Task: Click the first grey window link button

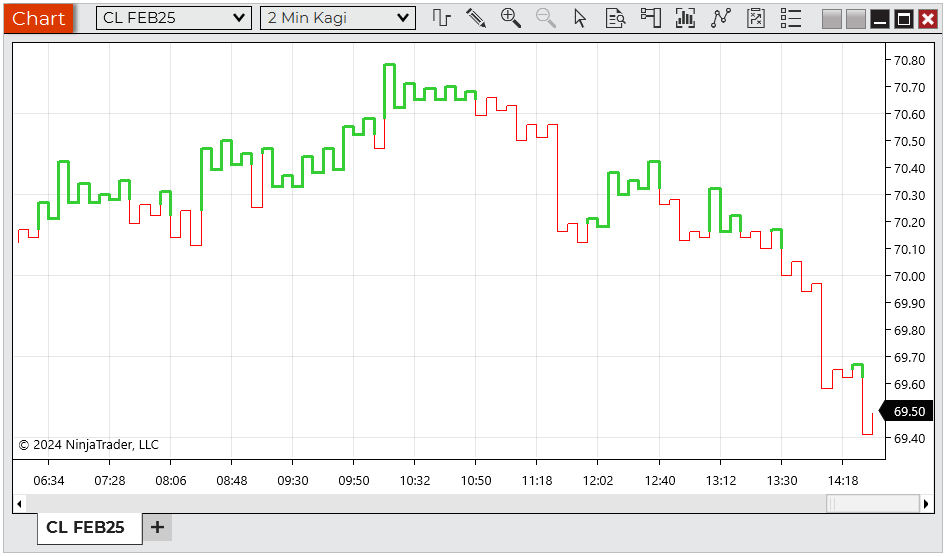Action: pos(831,19)
